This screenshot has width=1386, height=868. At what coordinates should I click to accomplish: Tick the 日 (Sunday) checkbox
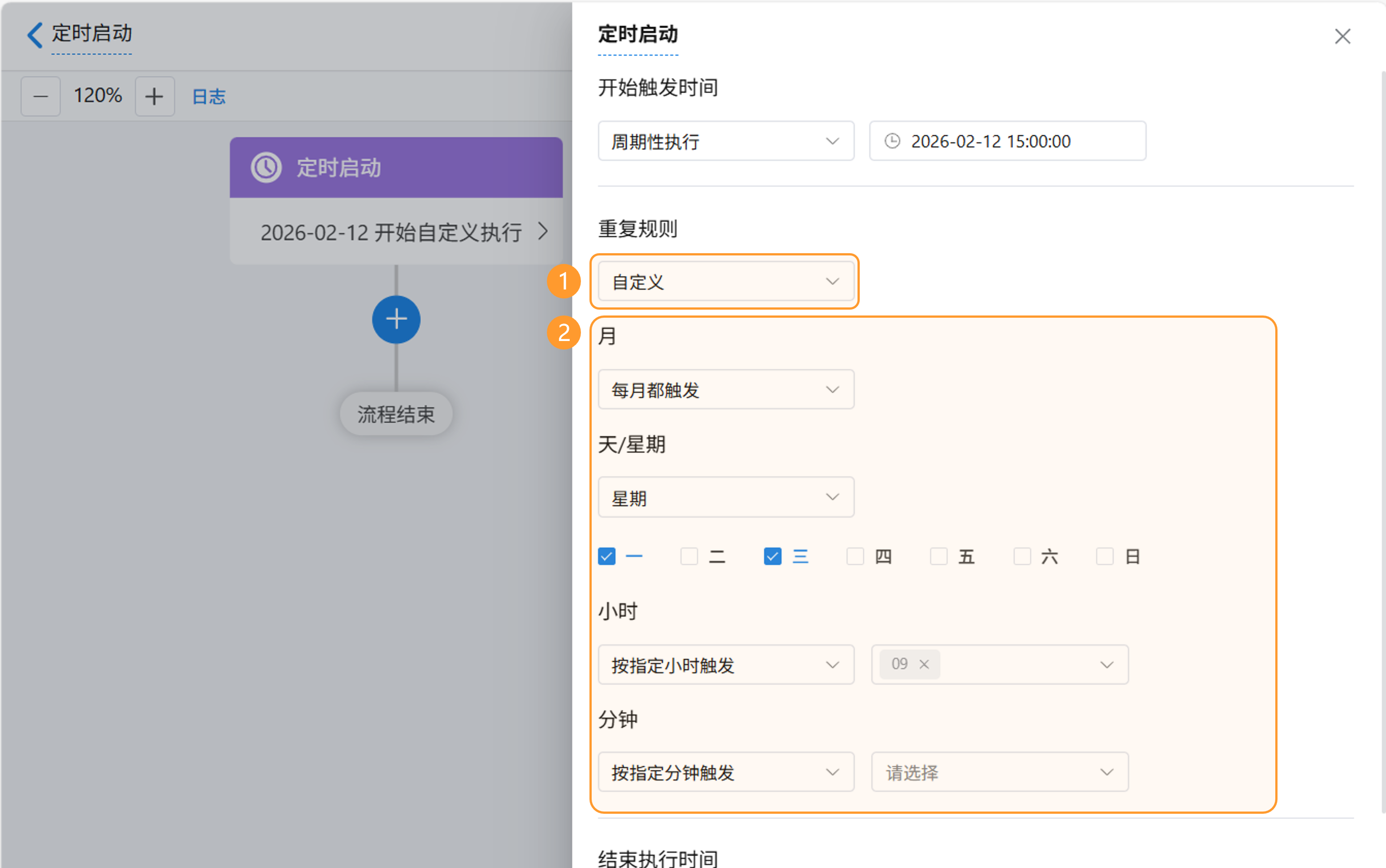(1104, 556)
